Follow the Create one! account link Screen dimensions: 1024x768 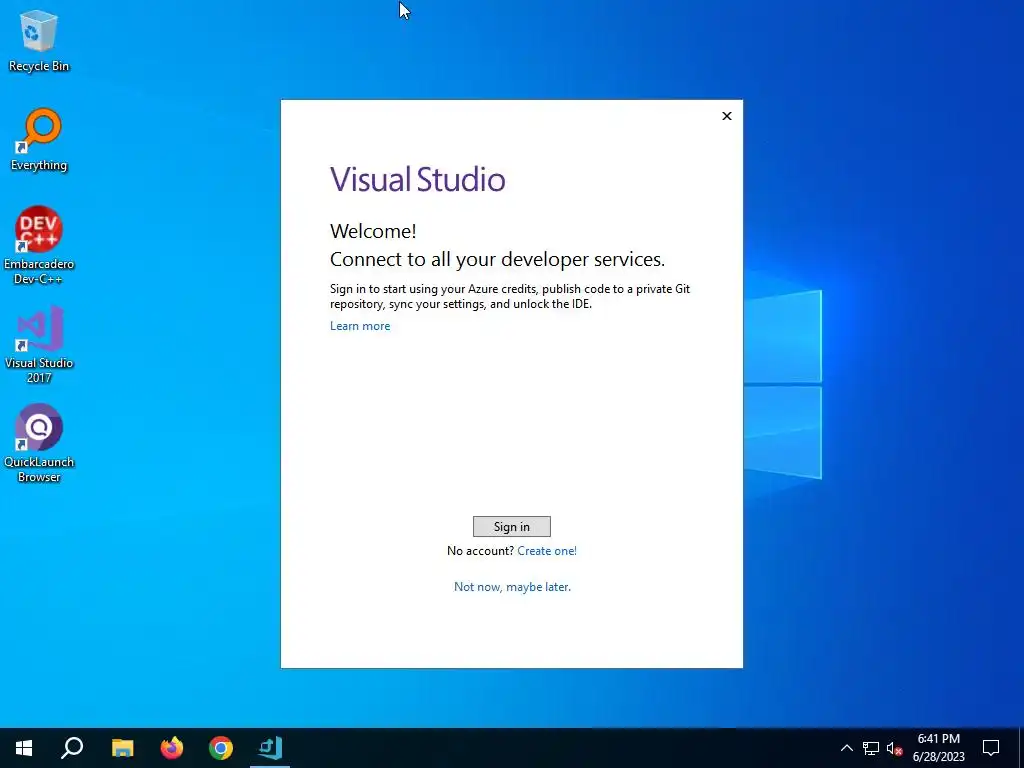pos(547,551)
